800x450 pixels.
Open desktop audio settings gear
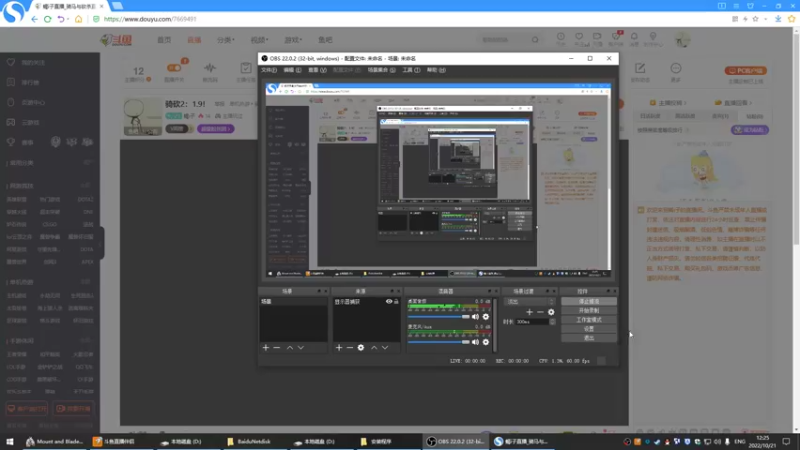[x=486, y=317]
